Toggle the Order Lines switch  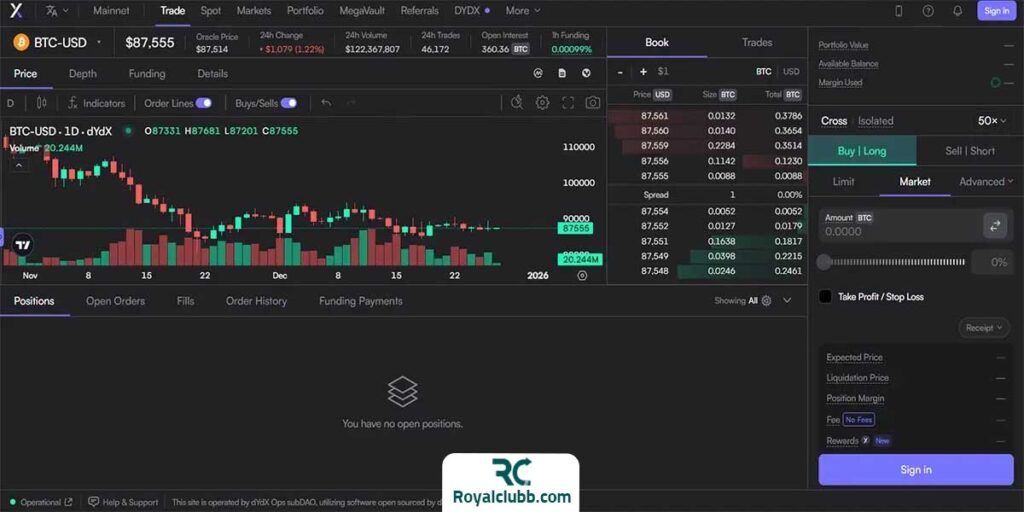(204, 103)
